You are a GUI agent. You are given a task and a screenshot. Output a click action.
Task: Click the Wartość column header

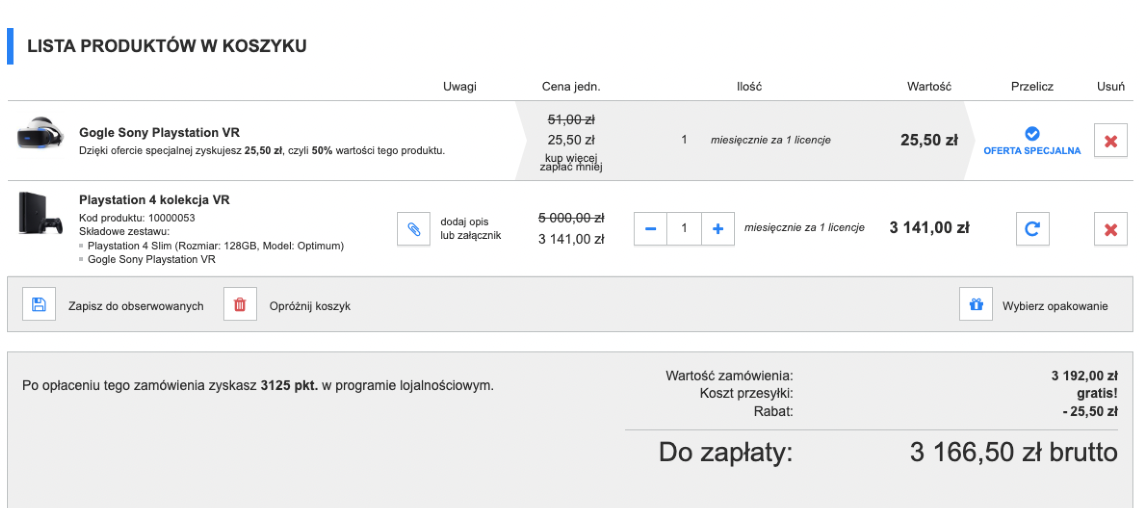click(929, 86)
